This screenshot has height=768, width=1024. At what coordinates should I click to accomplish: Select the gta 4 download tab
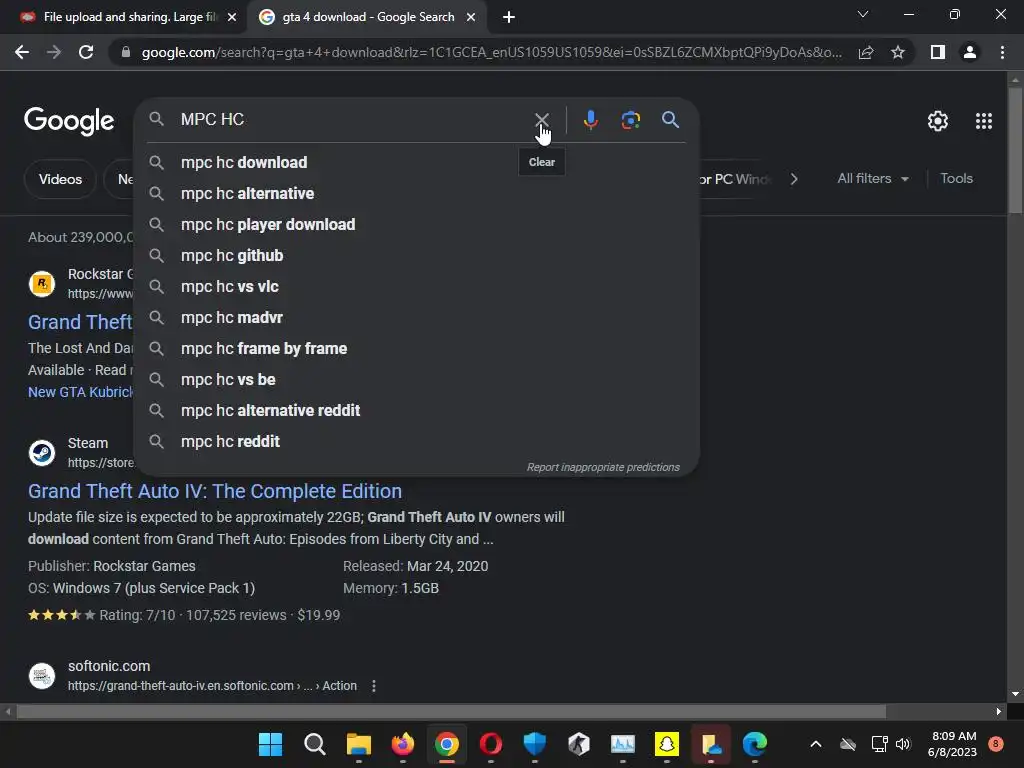367,17
